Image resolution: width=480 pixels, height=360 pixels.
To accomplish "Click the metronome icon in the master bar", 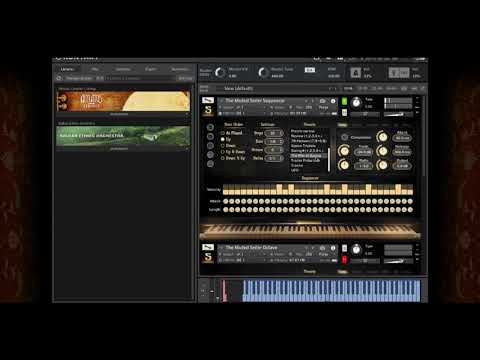I will pos(355,72).
